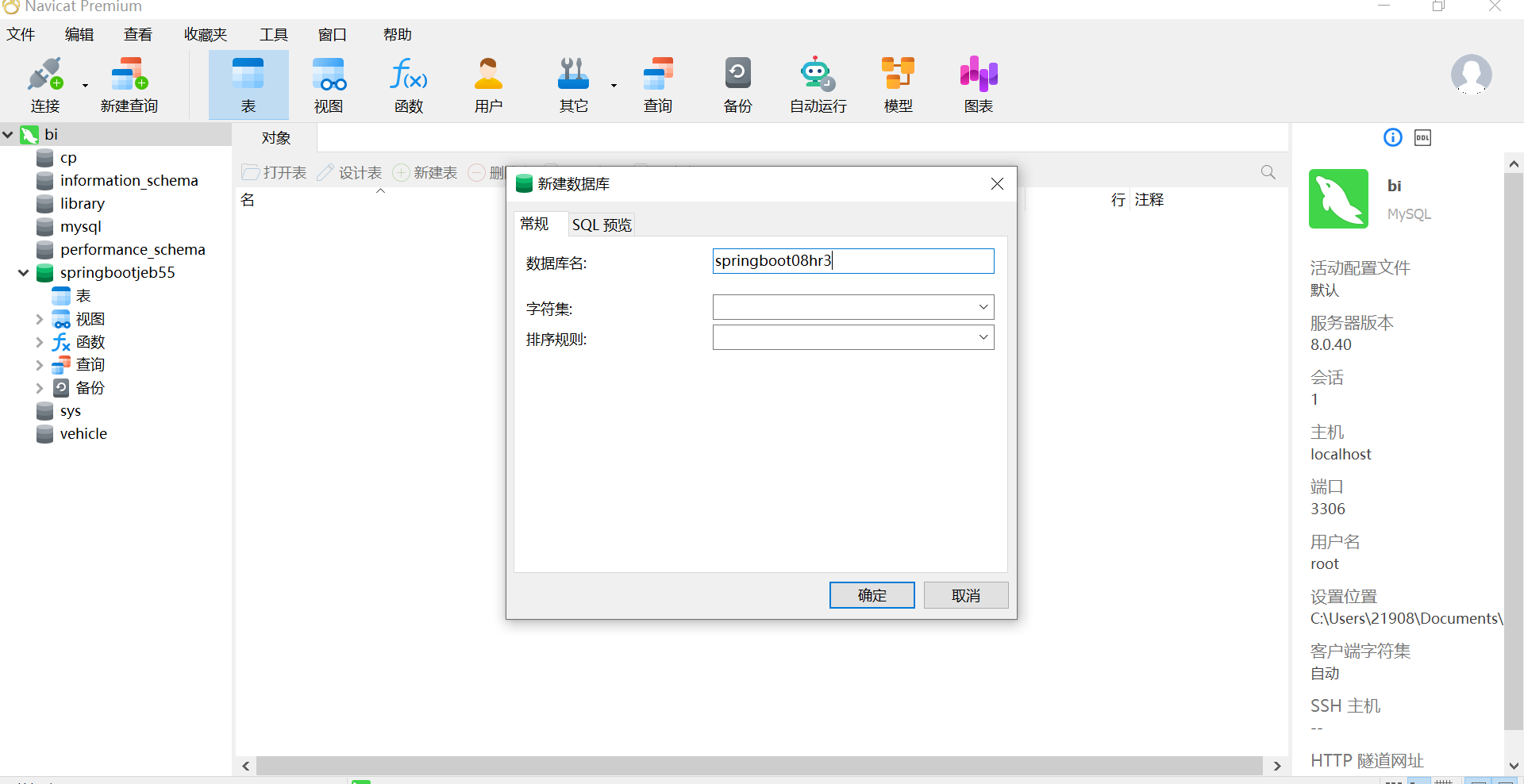Click the 其它 (Others) toolbar icon
This screenshot has width=1524, height=784.
[573, 84]
